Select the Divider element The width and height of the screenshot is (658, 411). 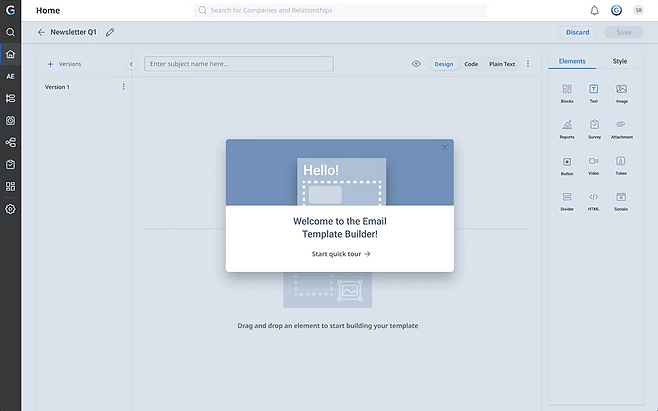(567, 201)
